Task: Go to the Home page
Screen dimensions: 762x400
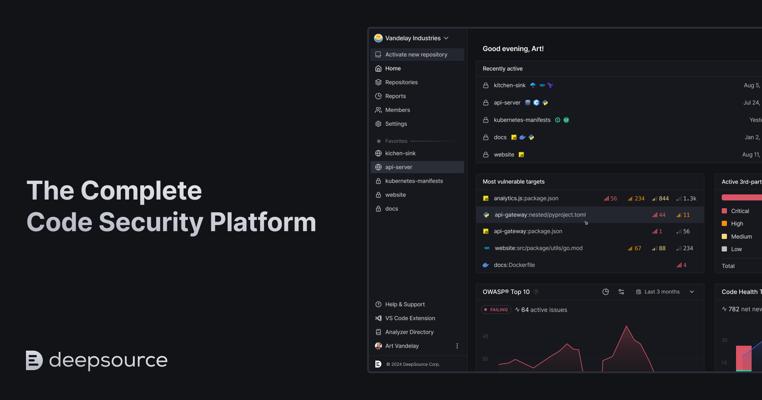Action: [393, 69]
